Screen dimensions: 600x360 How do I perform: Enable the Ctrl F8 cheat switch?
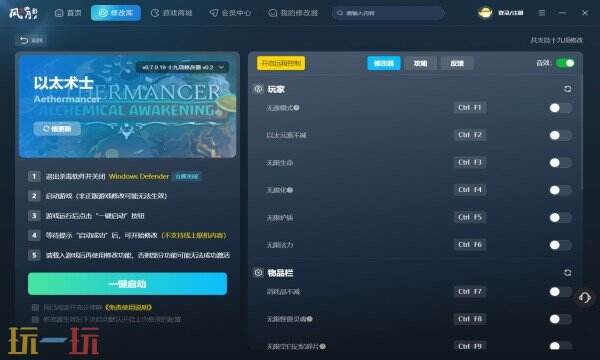point(560,319)
